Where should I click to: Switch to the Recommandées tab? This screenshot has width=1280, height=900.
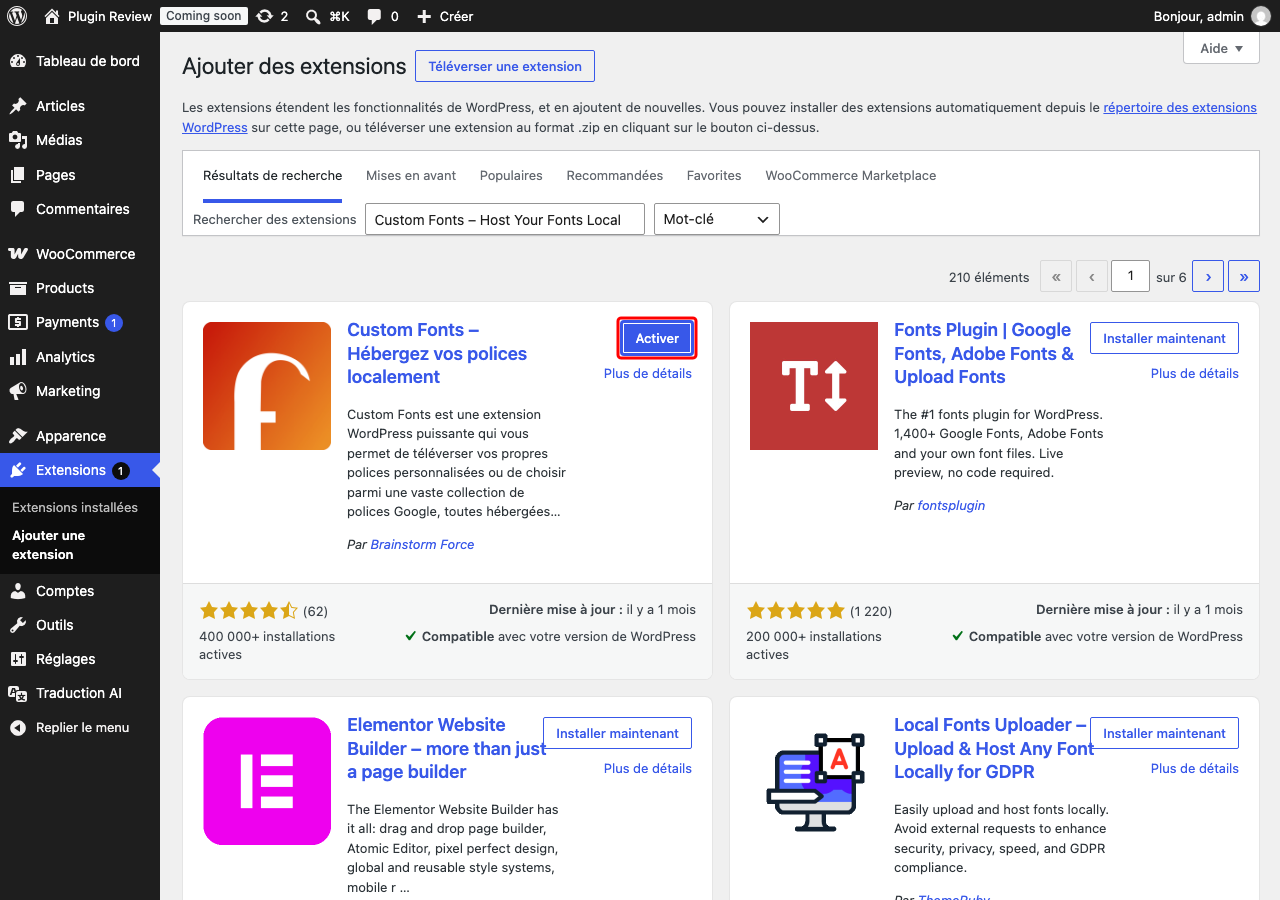(615, 175)
